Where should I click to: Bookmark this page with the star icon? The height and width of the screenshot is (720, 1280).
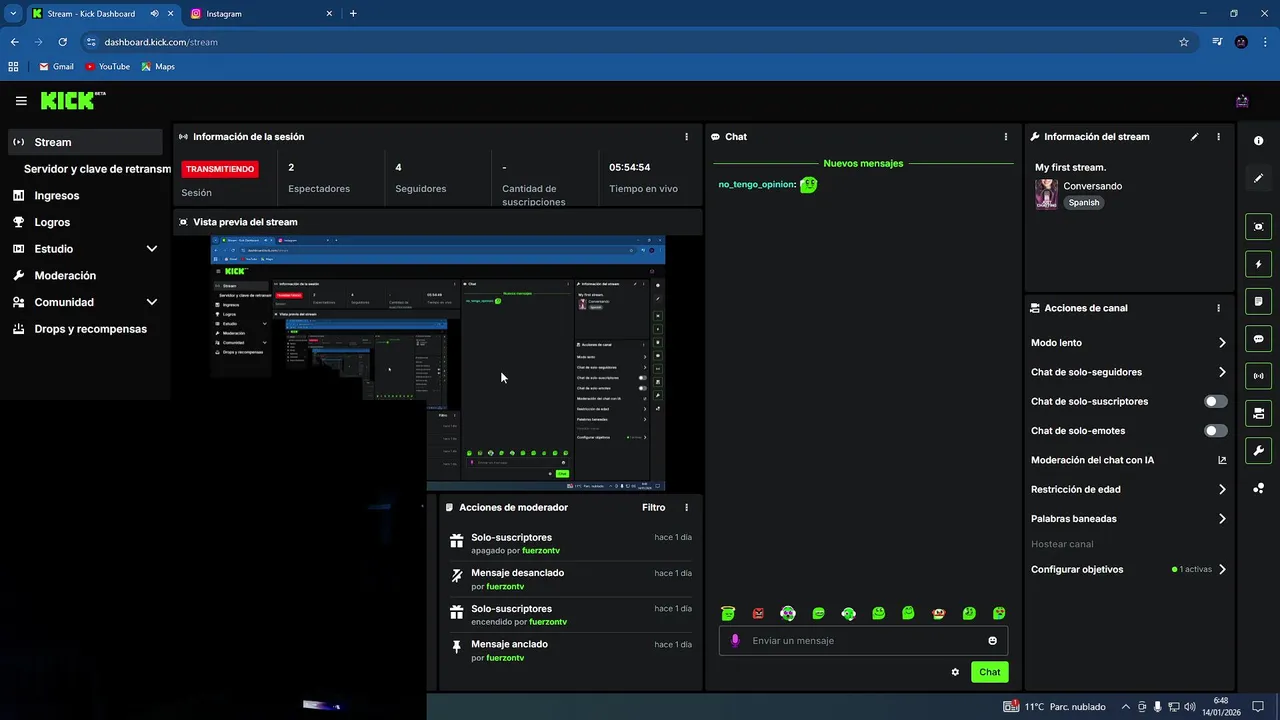[1184, 42]
